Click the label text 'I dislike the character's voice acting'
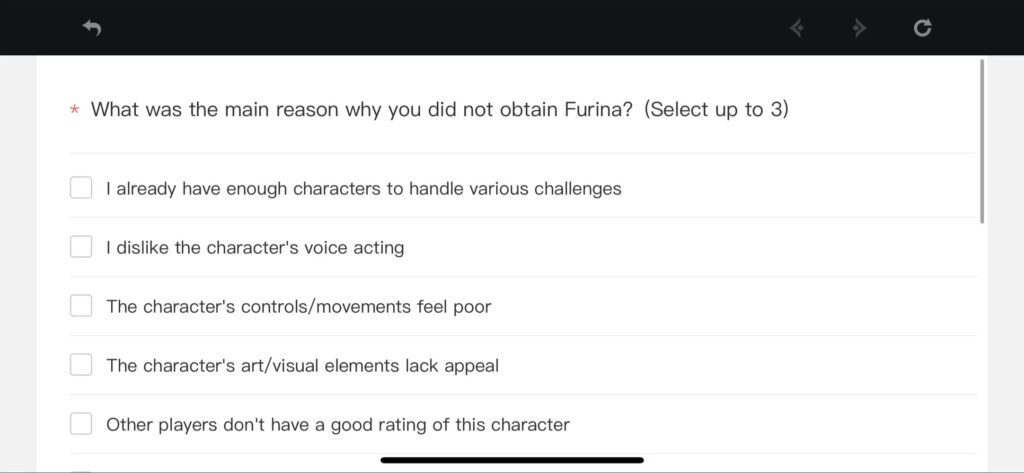Screen dimensions: 1024x473 [x=255, y=248]
